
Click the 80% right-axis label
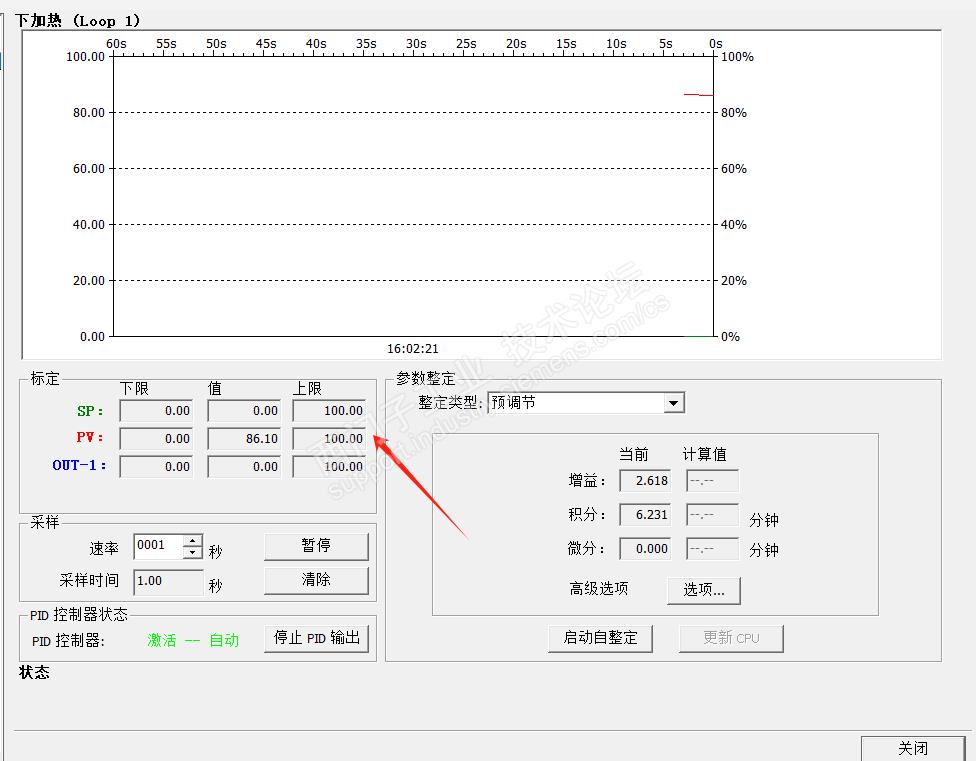734,113
